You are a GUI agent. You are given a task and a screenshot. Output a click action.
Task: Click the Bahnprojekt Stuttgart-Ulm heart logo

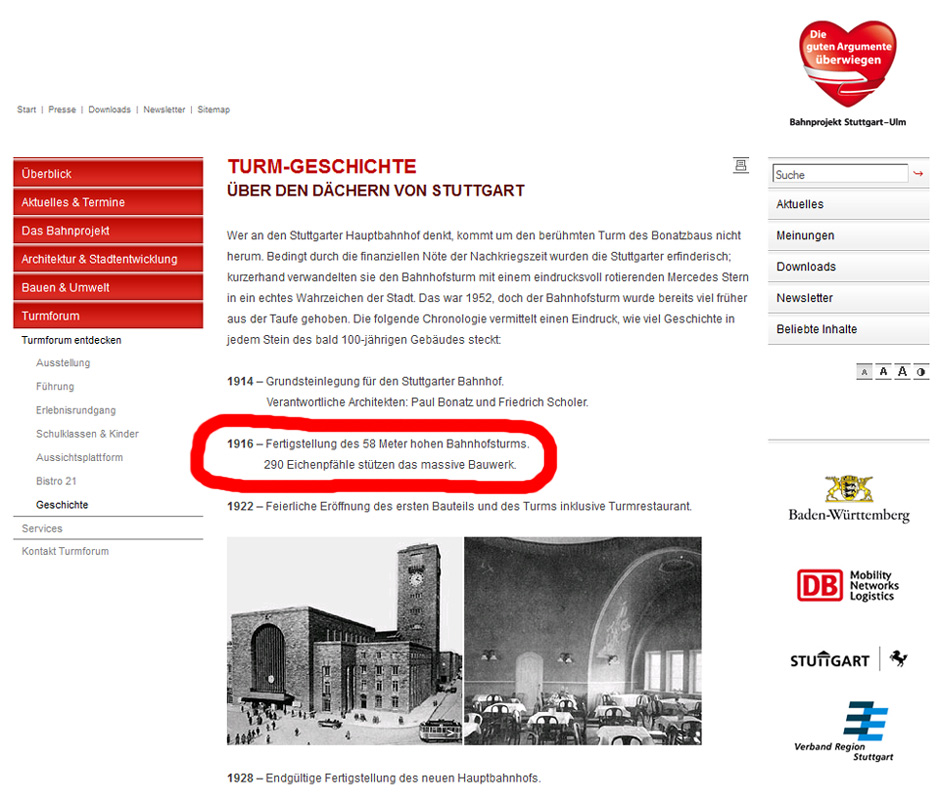848,73
